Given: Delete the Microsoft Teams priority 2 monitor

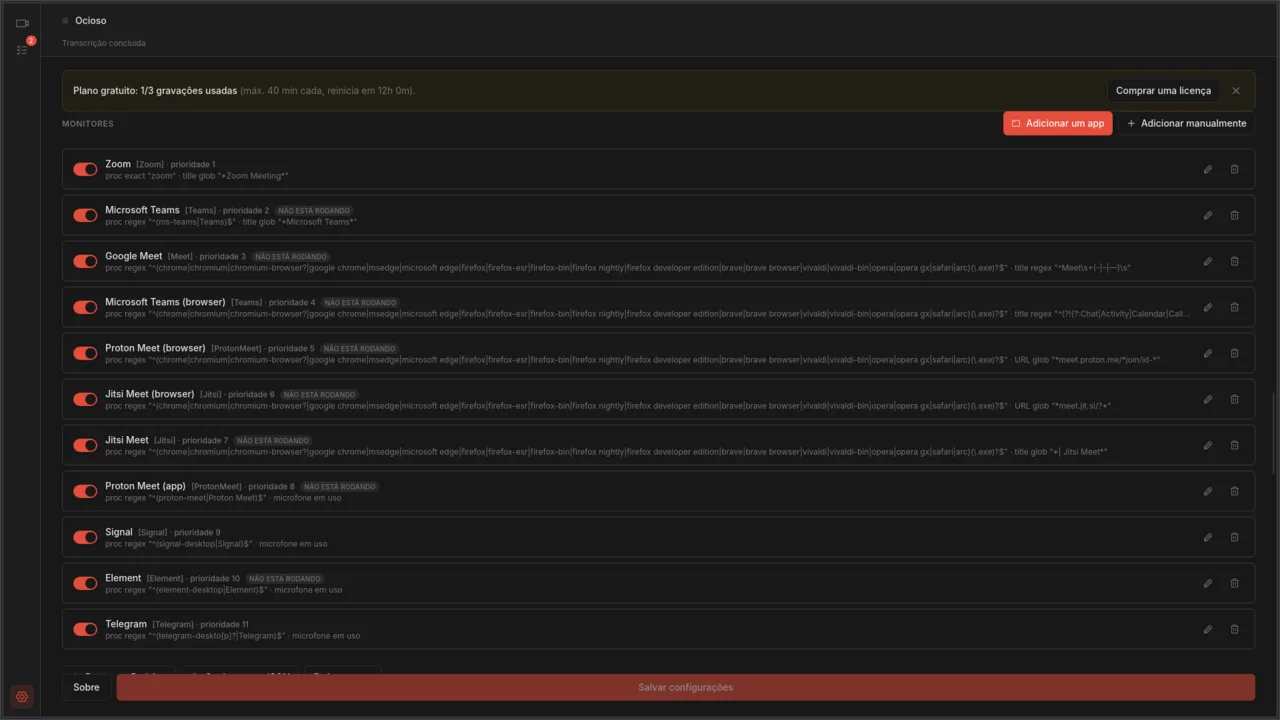Looking at the screenshot, I should click(x=1234, y=215).
